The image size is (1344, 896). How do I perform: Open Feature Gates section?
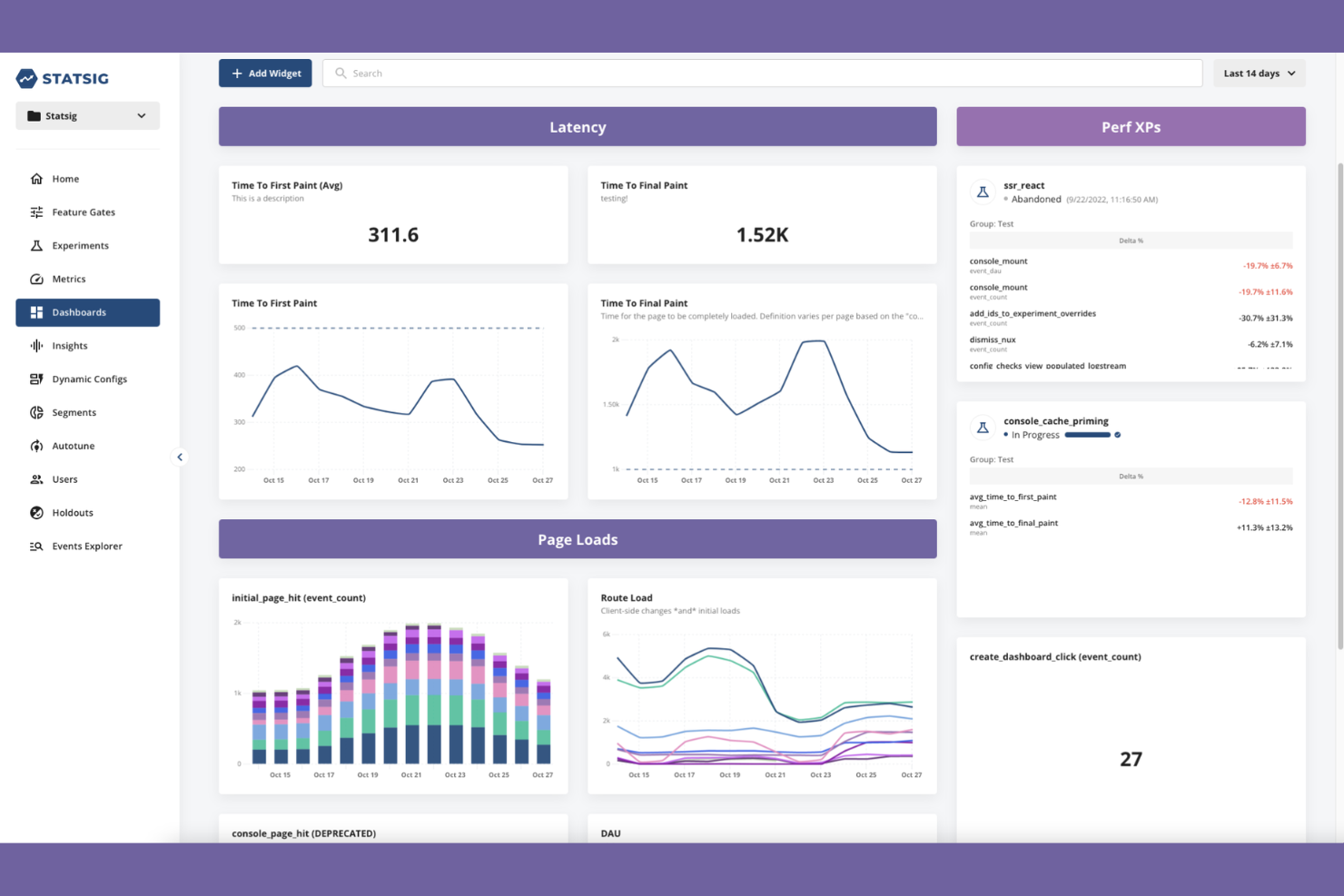pyautogui.click(x=87, y=212)
